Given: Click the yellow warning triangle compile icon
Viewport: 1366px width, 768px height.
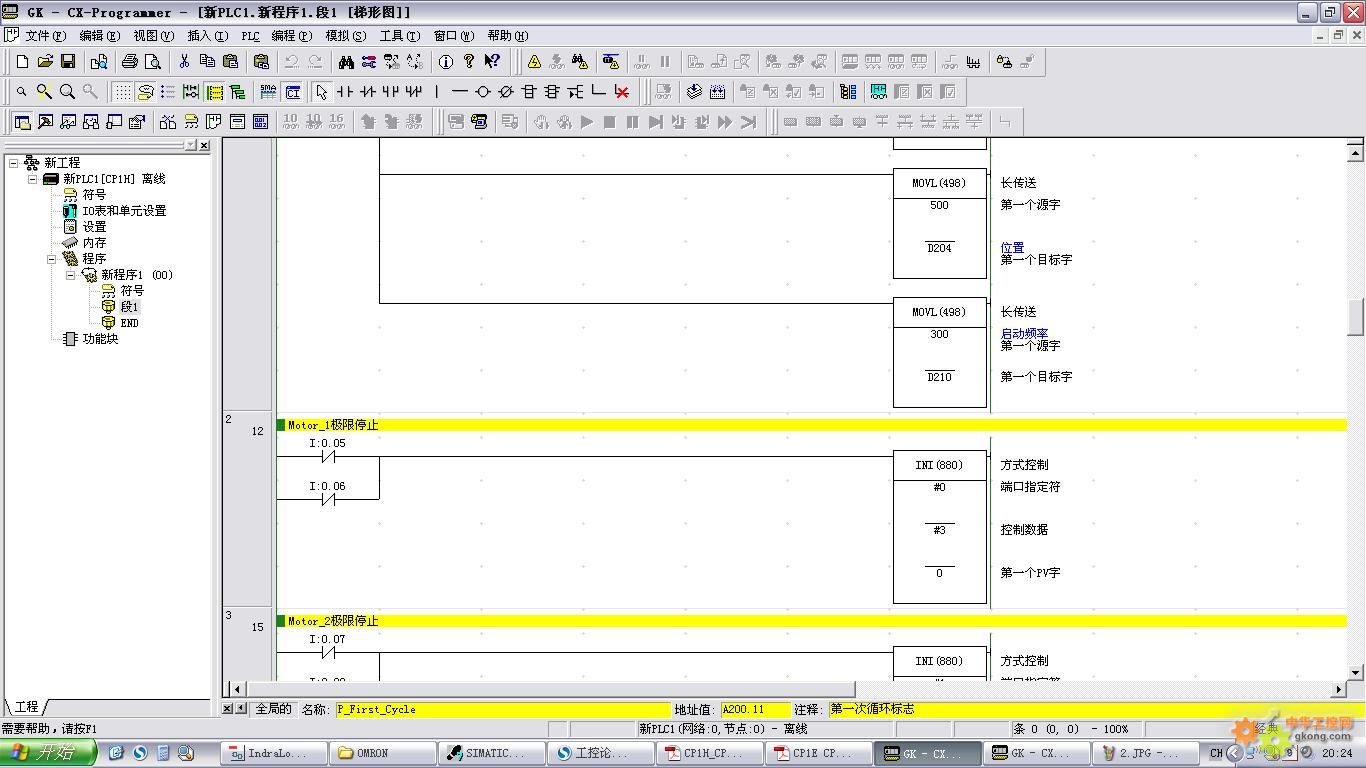Looking at the screenshot, I should point(534,62).
